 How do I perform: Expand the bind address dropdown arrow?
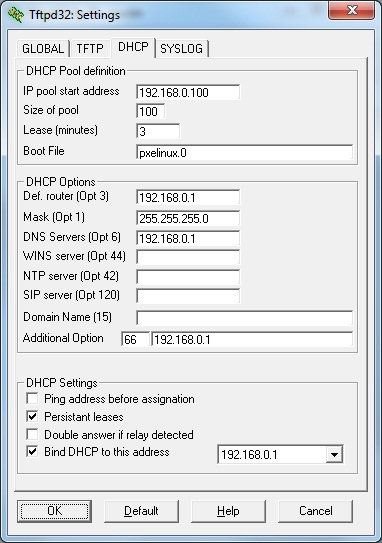(x=334, y=454)
